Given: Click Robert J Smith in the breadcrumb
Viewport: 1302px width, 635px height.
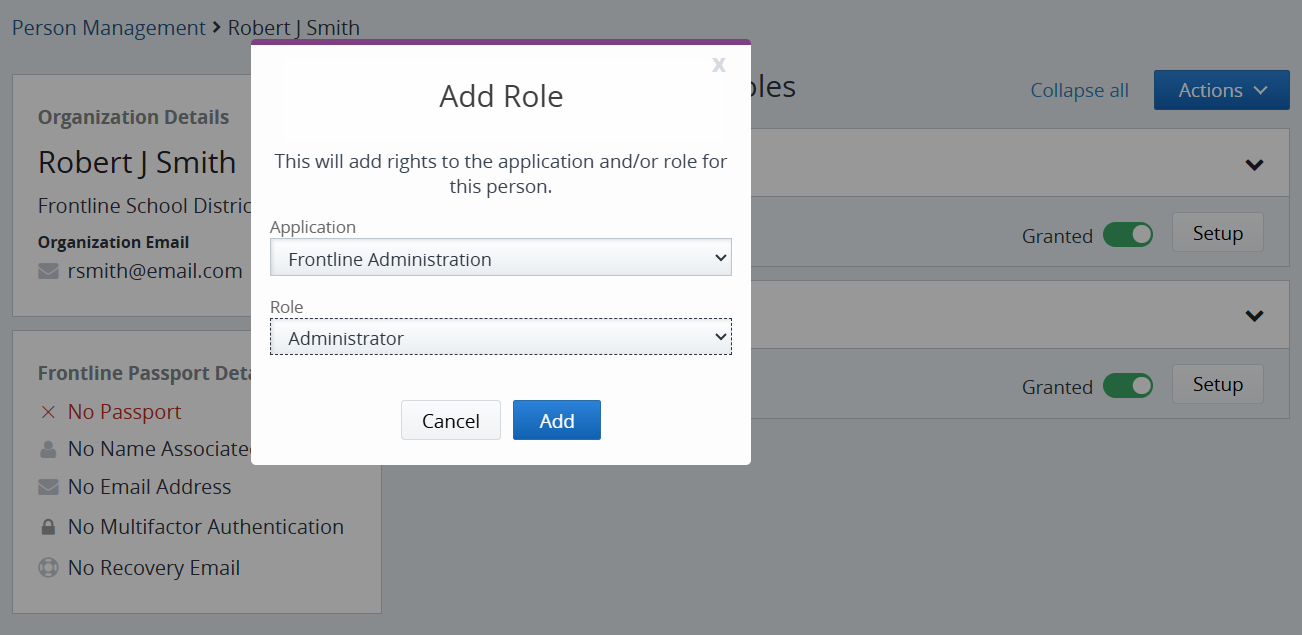Looking at the screenshot, I should pyautogui.click(x=294, y=27).
